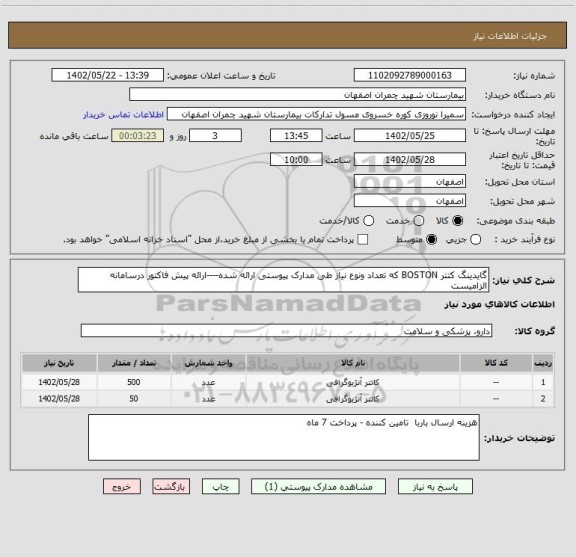Click the پاسخ به نیاز button
This screenshot has height=557, width=576.
pyautogui.click(x=435, y=487)
